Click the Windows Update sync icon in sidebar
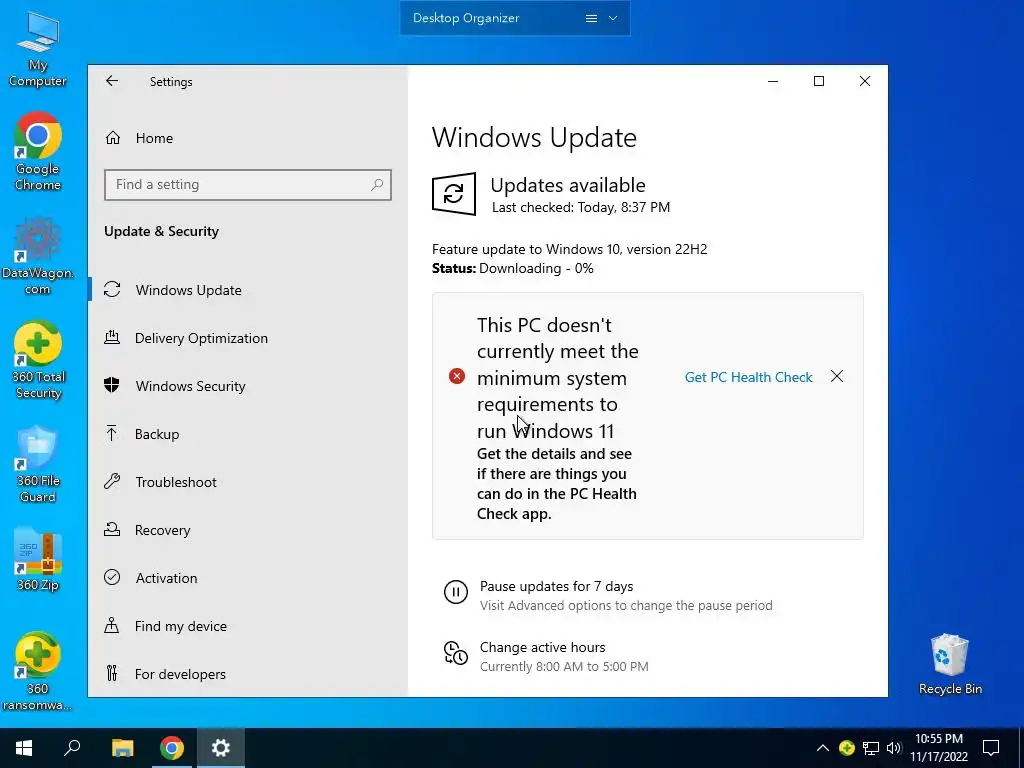This screenshot has height=768, width=1024. point(112,289)
